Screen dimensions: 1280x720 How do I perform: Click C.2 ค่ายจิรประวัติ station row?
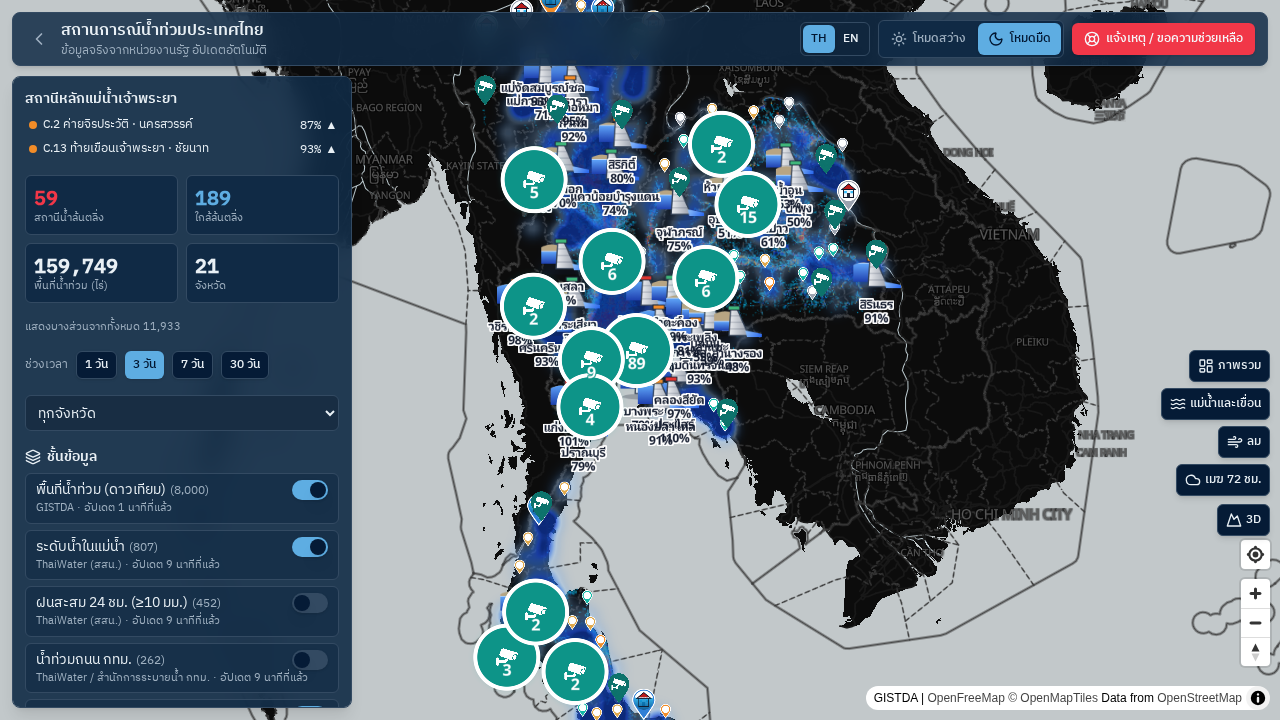182,125
